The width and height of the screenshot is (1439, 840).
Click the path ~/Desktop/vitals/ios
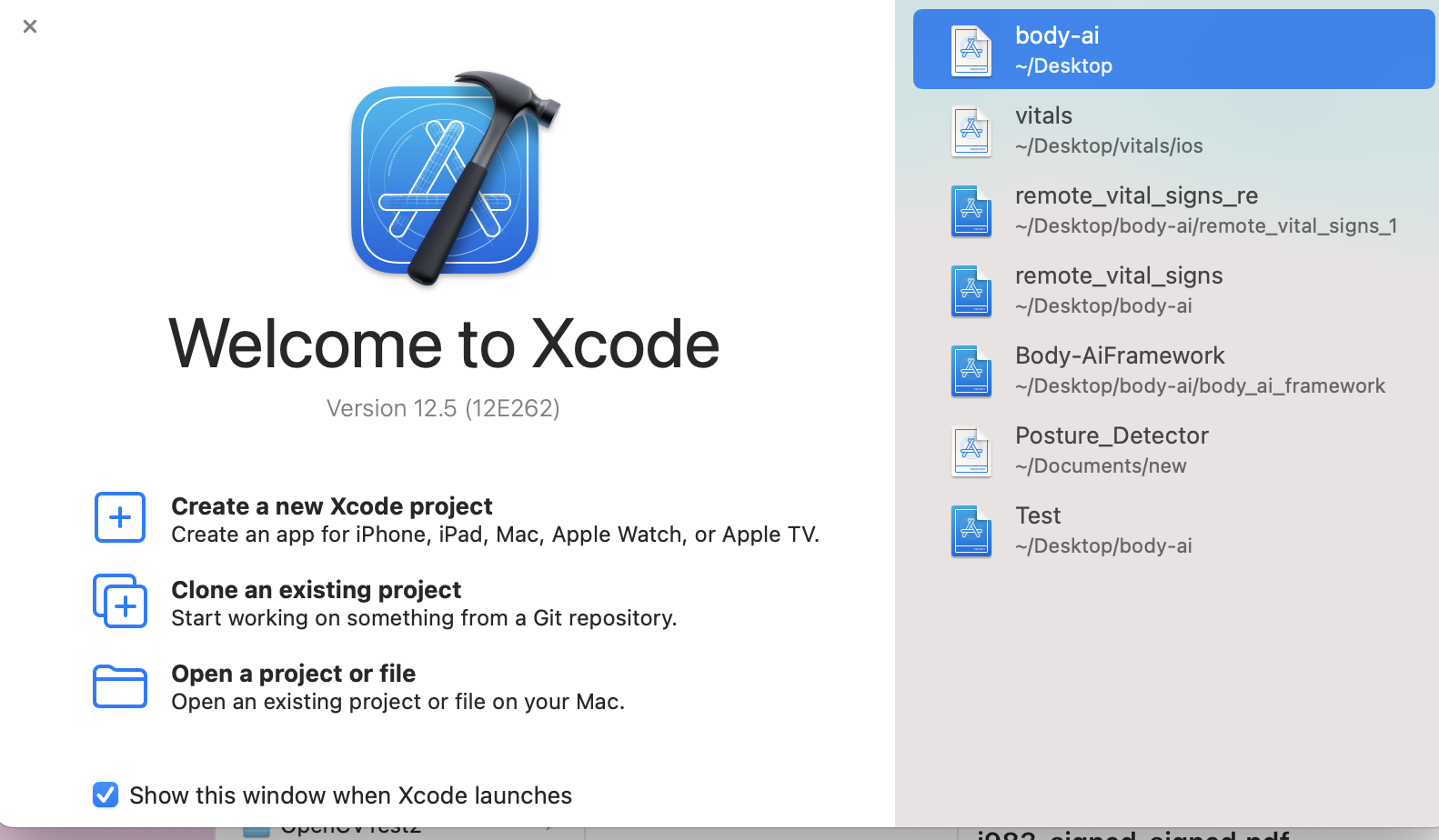(x=1109, y=145)
